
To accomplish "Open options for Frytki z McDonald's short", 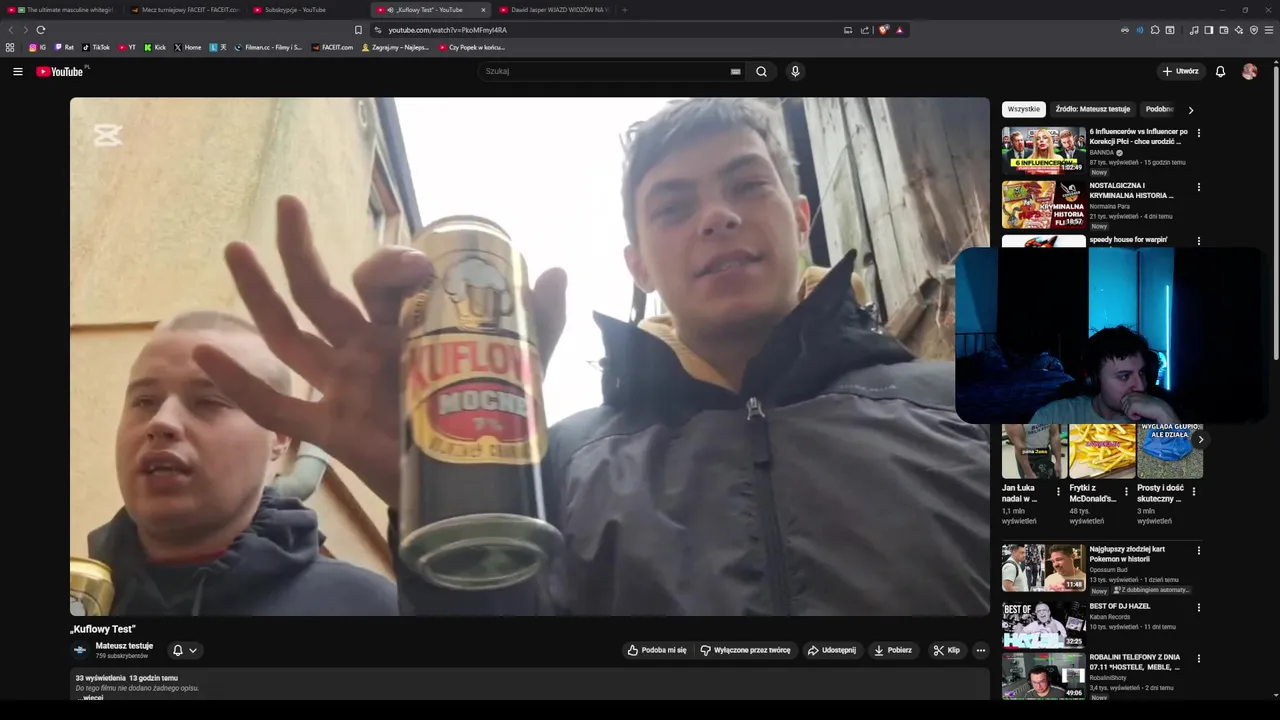I will (1126, 492).
